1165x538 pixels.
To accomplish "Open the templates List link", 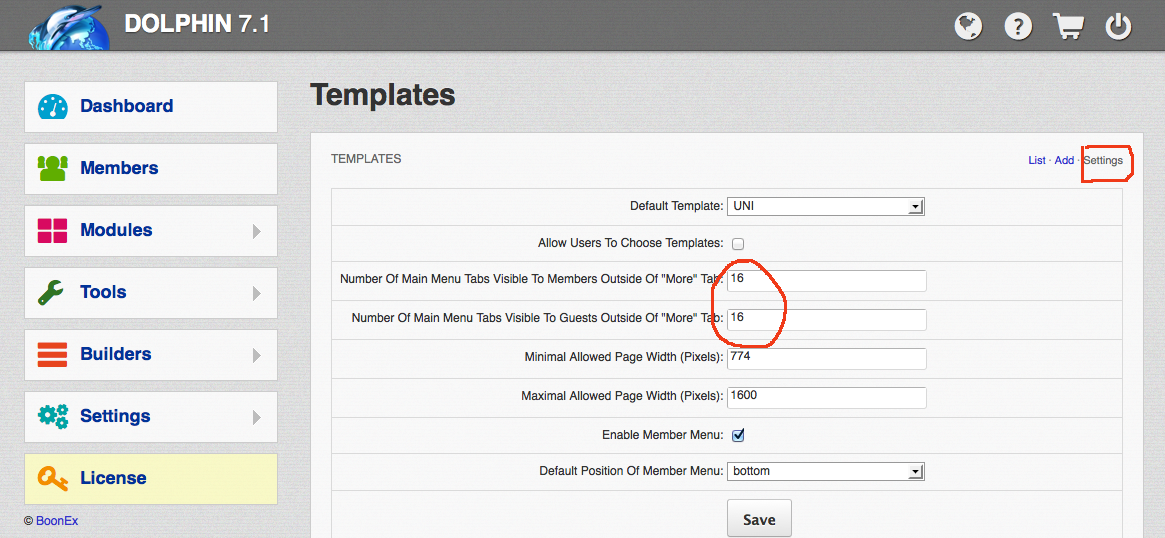I will 1036,160.
